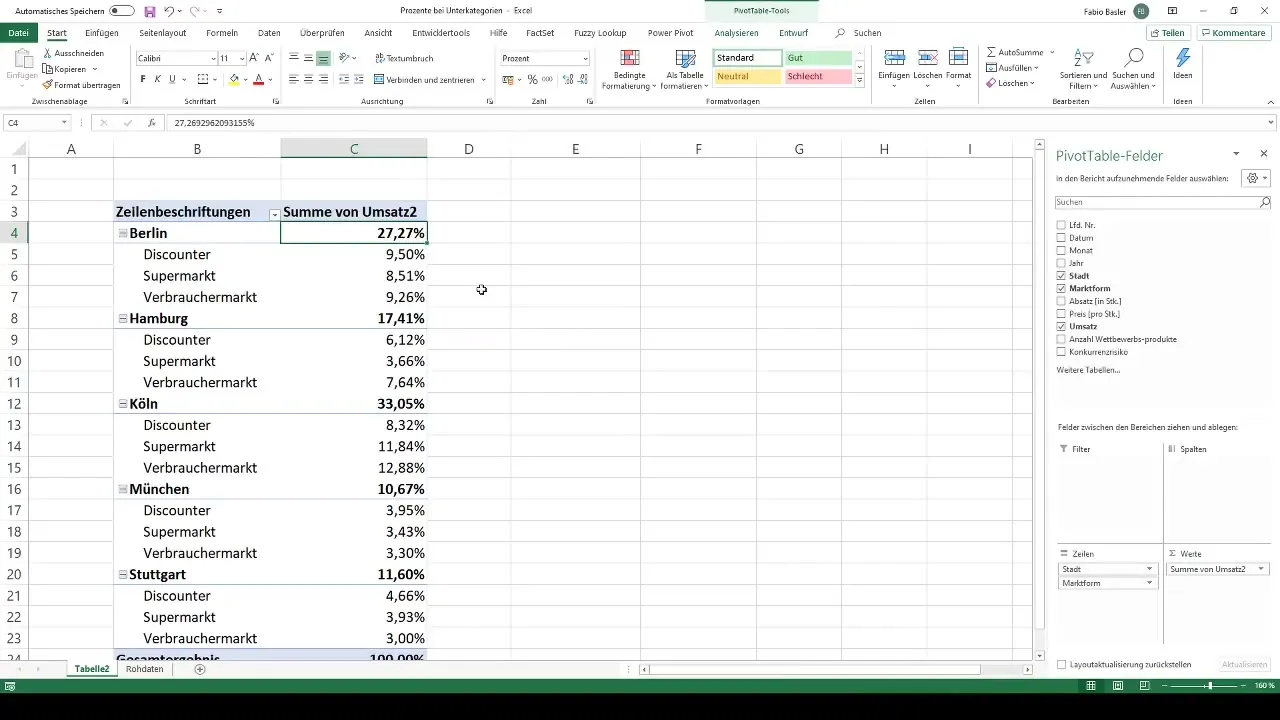Viewport: 1280px width, 720px height.
Task: Toggle underline formatting button
Action: tap(173, 79)
